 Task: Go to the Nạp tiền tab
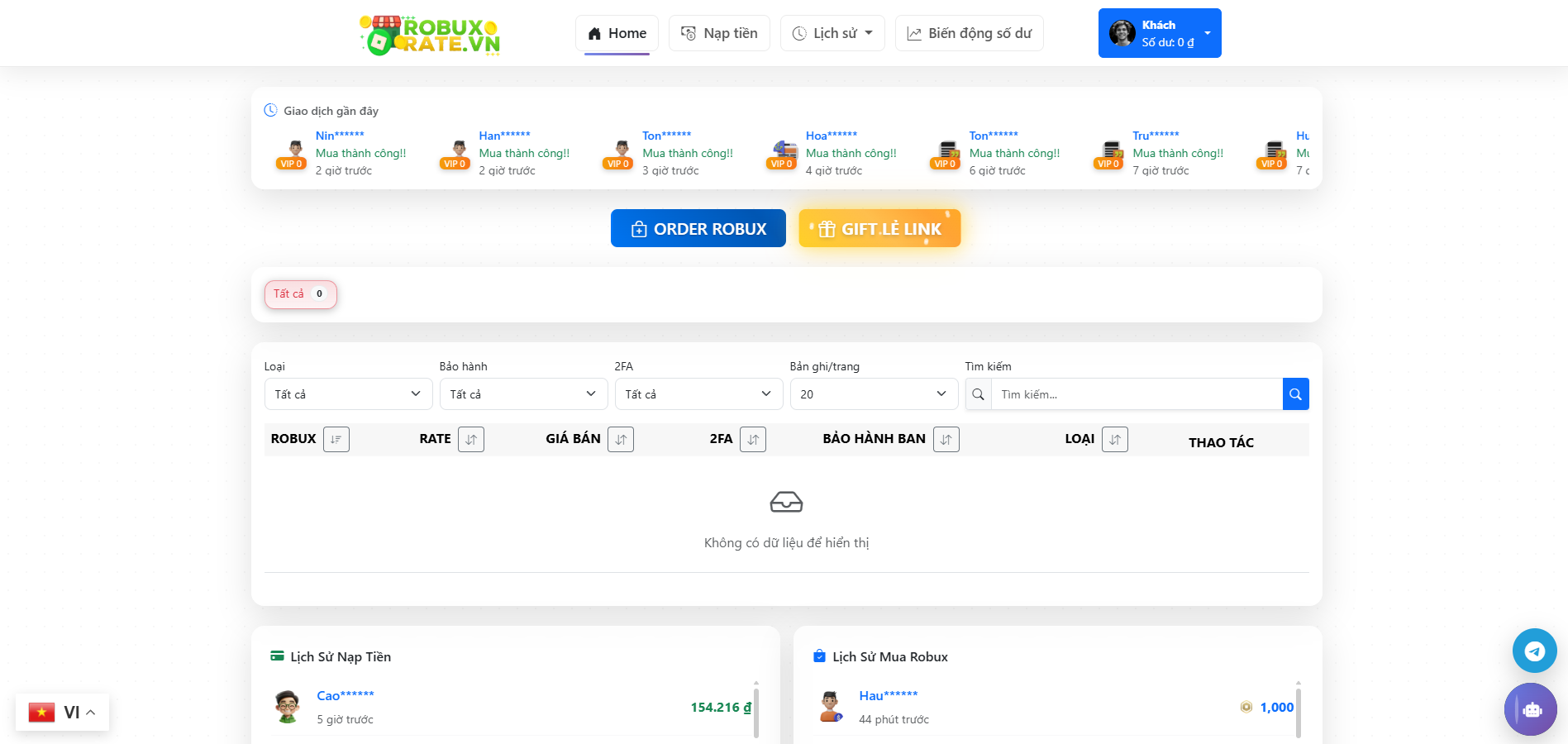[x=719, y=34]
